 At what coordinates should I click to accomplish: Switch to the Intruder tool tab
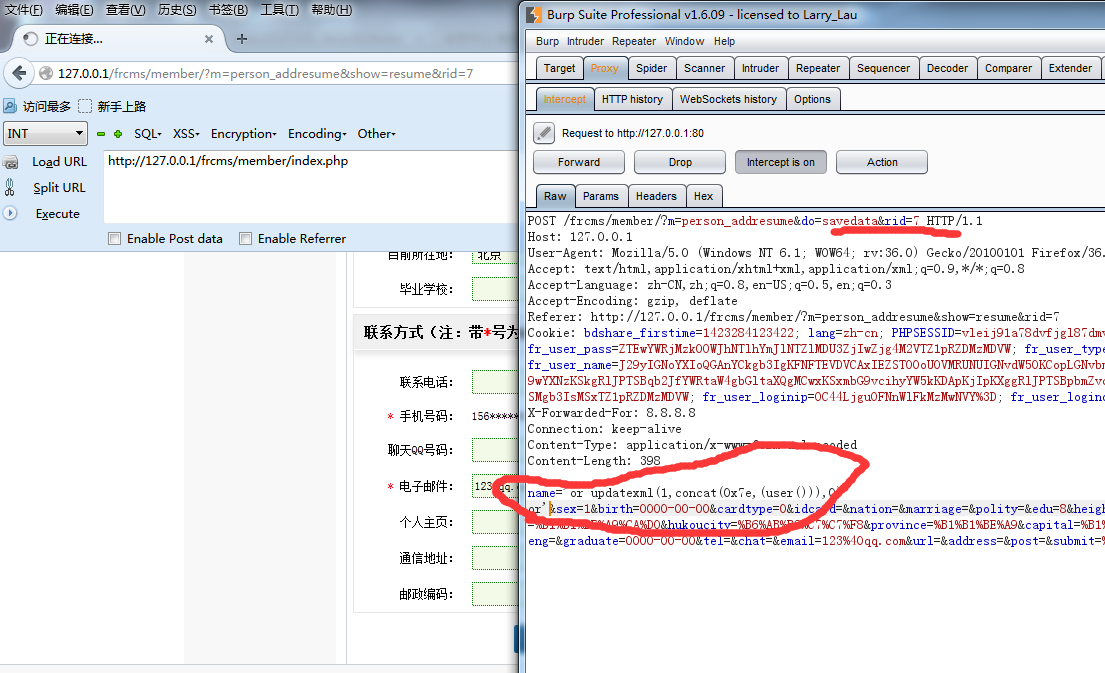pos(760,68)
